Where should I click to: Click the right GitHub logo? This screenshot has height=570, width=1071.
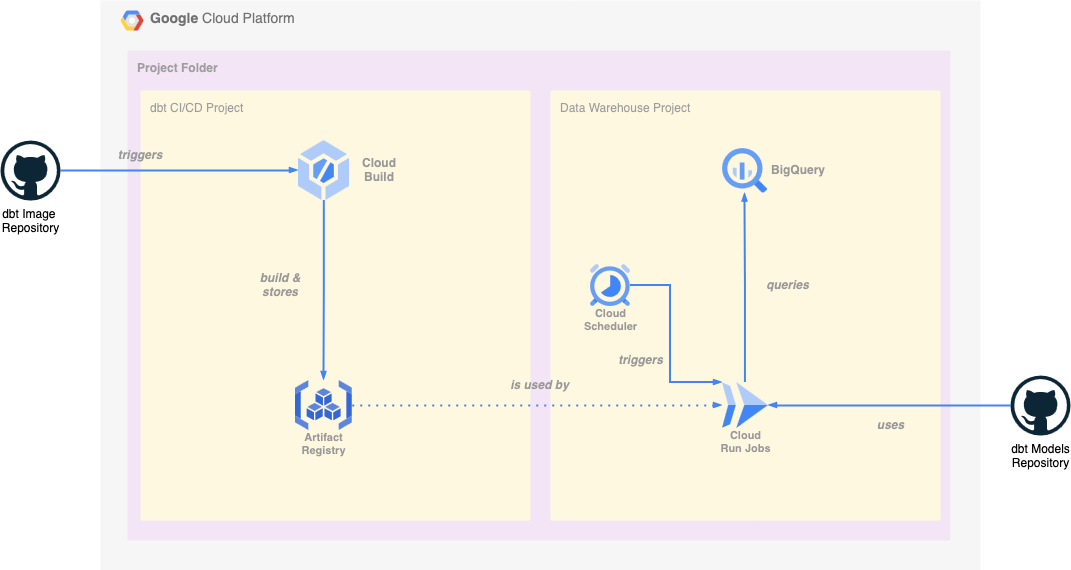(1041, 406)
